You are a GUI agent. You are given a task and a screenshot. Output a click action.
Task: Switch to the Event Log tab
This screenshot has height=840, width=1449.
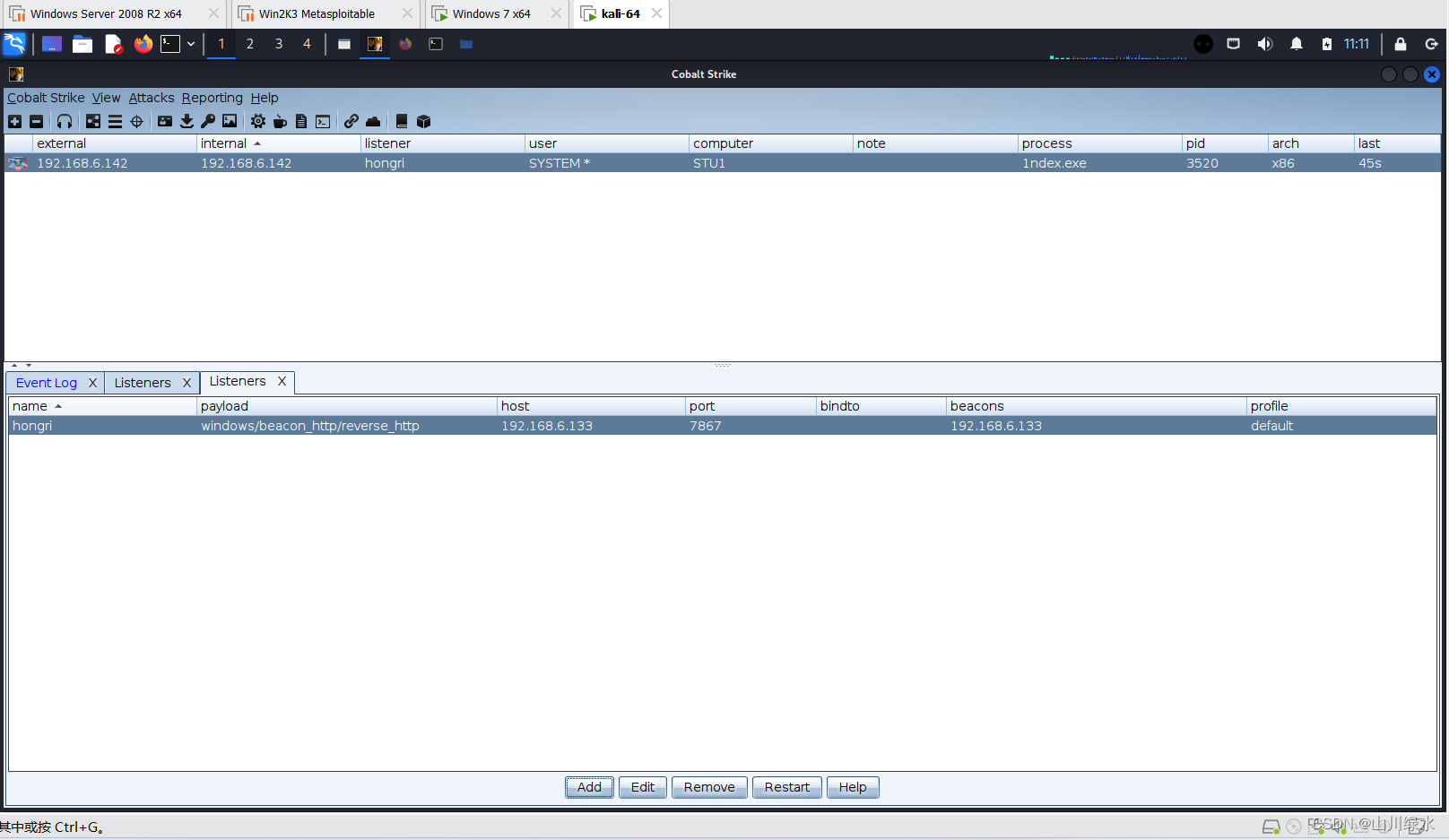[47, 383]
